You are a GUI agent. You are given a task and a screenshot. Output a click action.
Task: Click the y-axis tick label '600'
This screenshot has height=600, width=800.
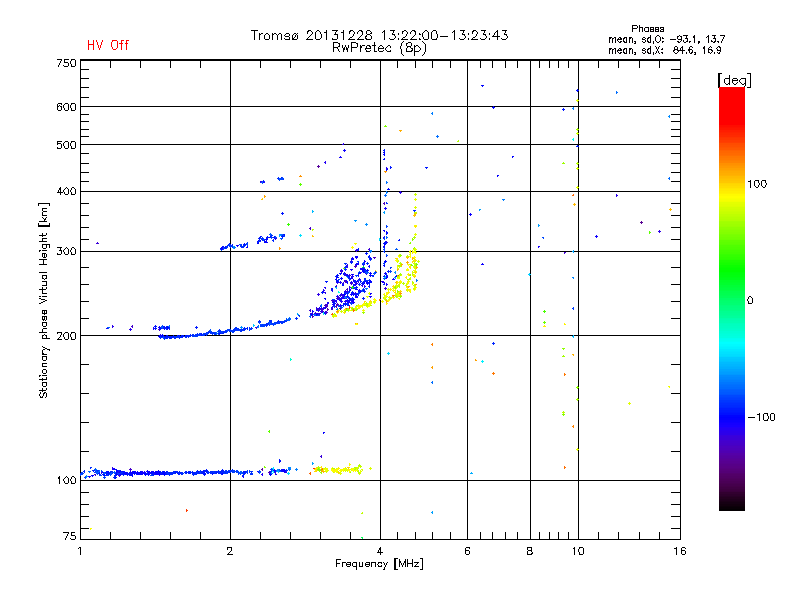coord(66,107)
